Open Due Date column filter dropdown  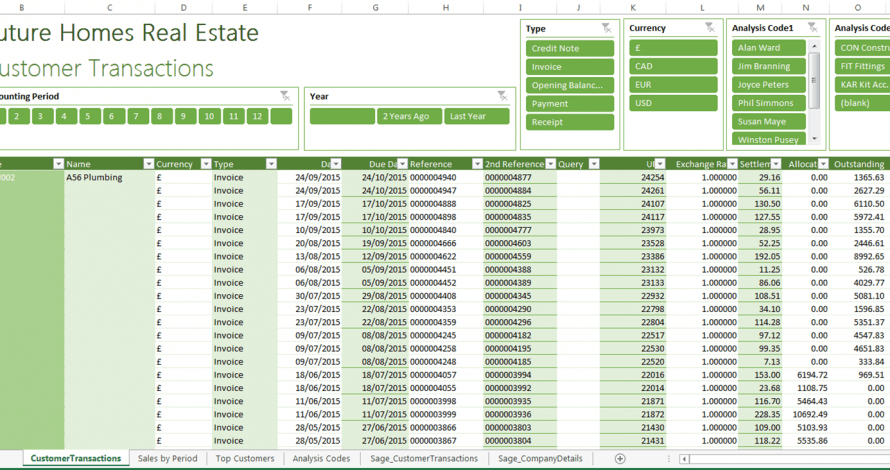[402, 164]
